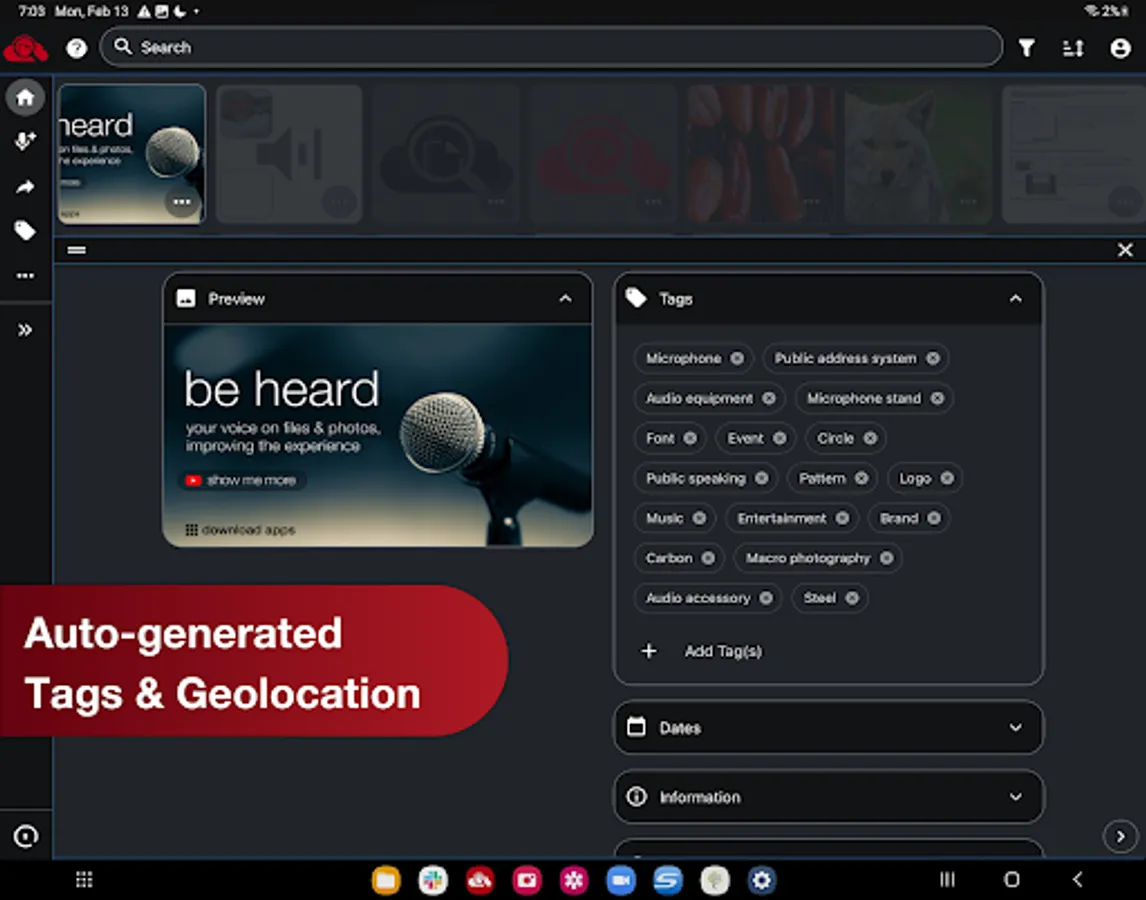Open the filter funnel icon
Image resolution: width=1146 pixels, height=900 pixels.
pos(1026,48)
